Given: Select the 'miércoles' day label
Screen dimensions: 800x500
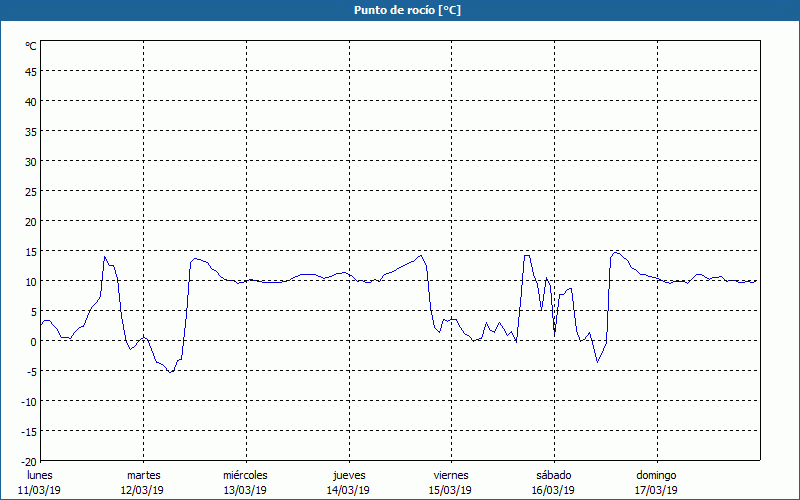Looking at the screenshot, I should tap(245, 475).
